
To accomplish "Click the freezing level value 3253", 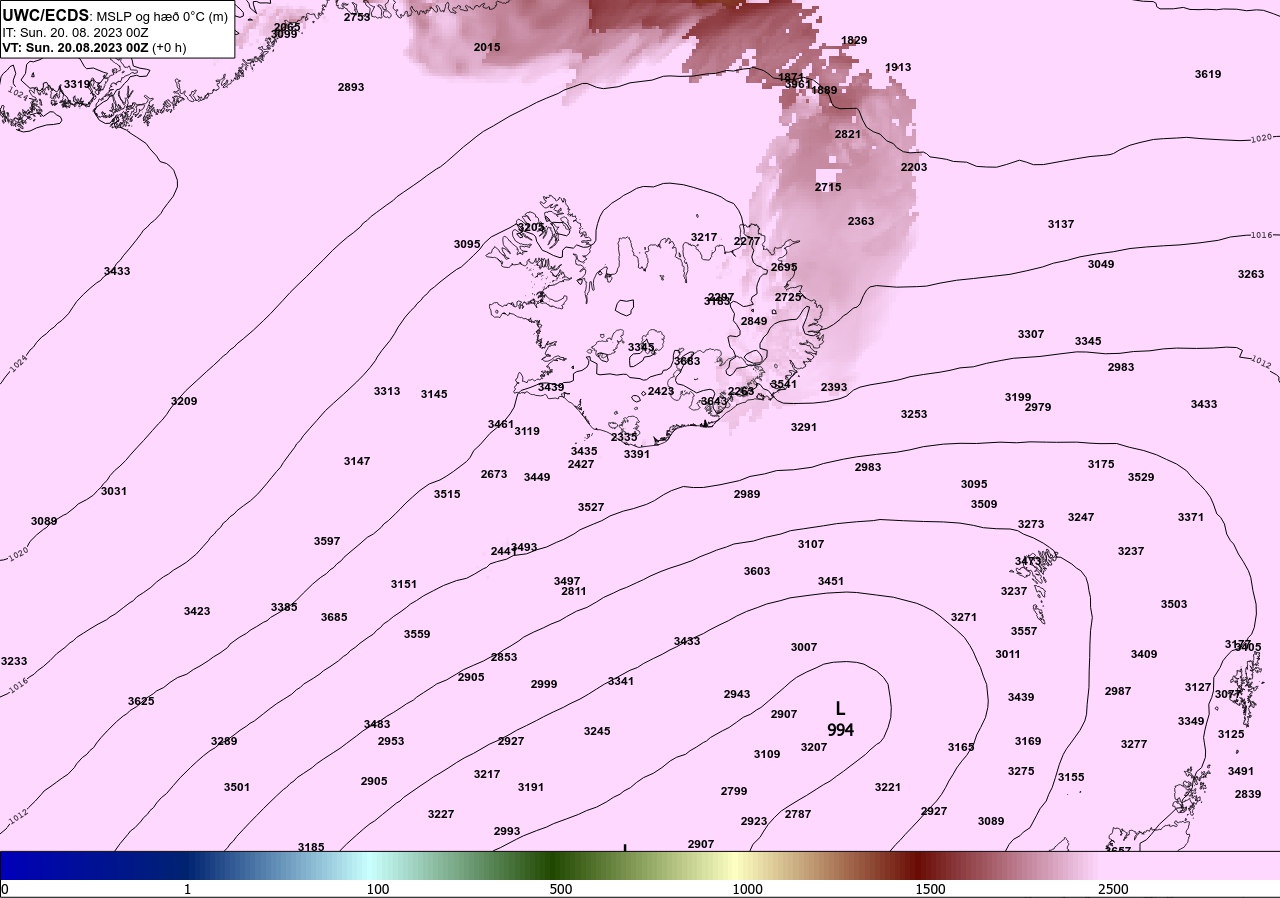I will pyautogui.click(x=914, y=414).
